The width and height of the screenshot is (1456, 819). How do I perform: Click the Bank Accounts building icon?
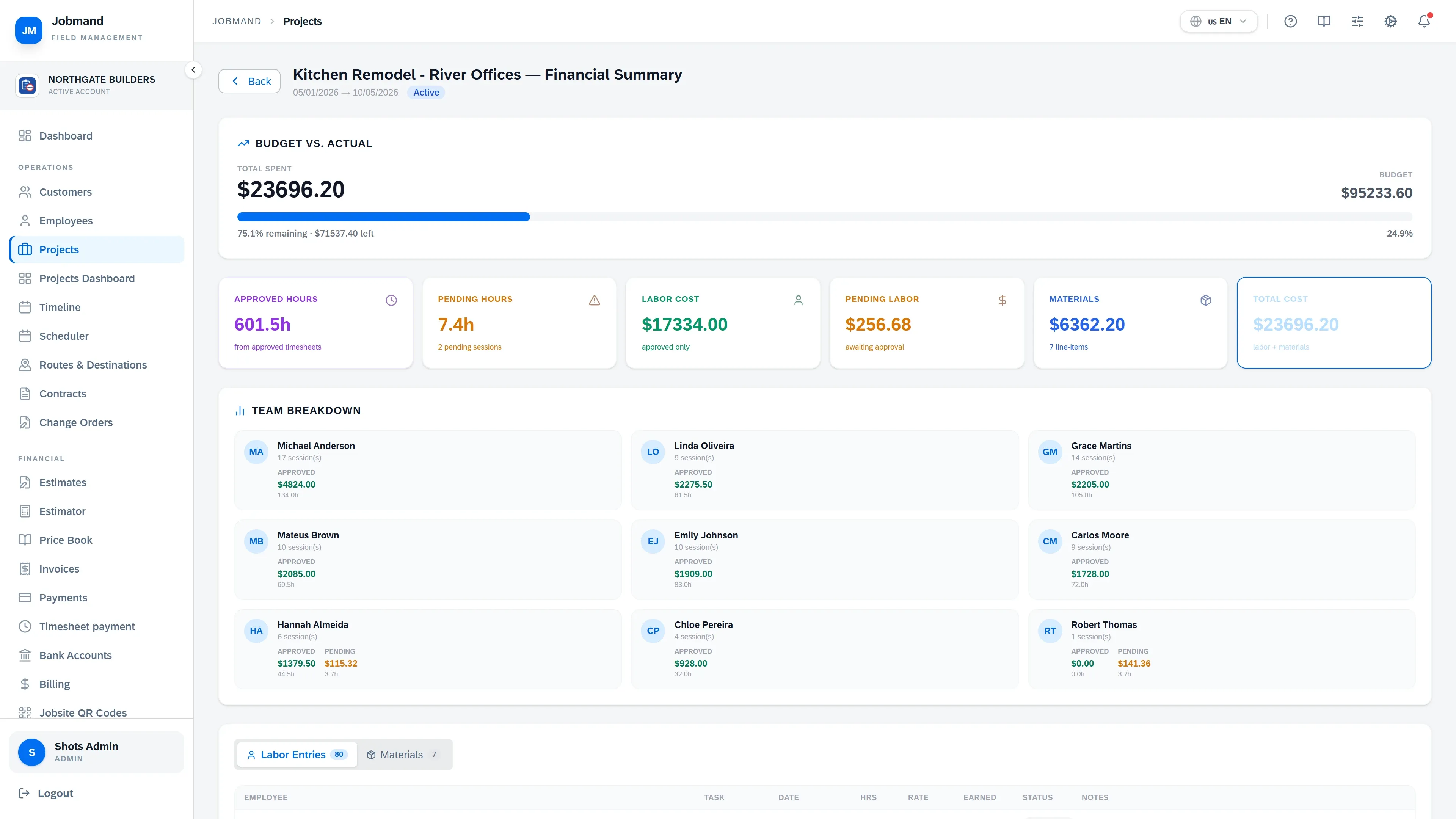pos(25,655)
